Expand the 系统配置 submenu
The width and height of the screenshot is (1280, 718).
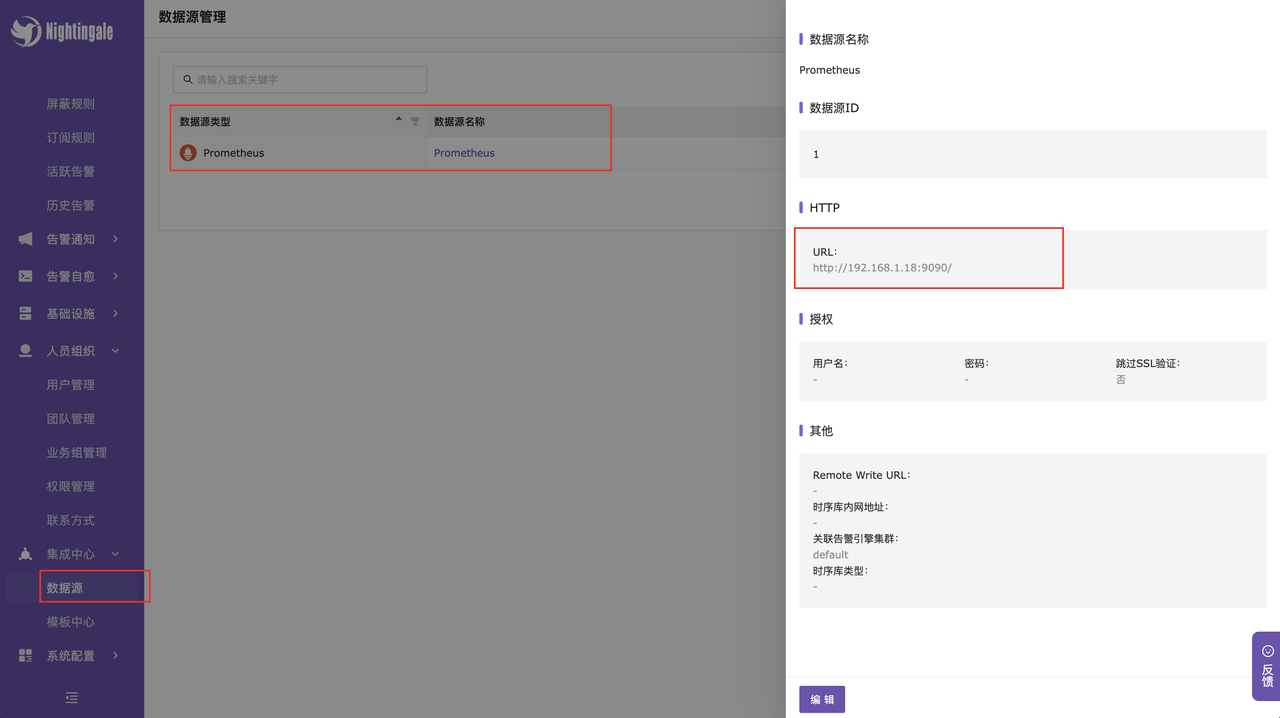point(115,656)
